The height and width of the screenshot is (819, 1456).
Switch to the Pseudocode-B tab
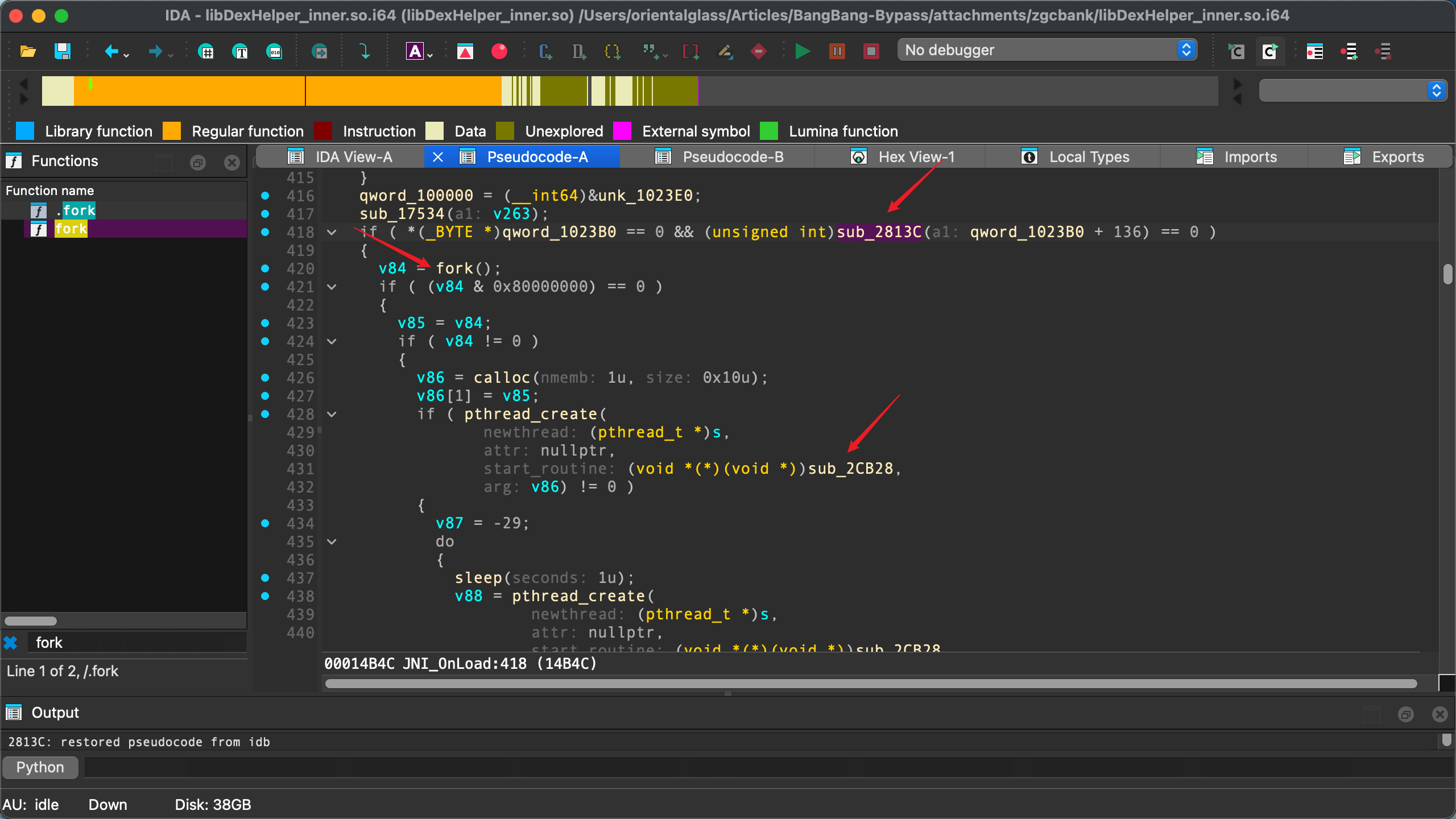coord(718,157)
